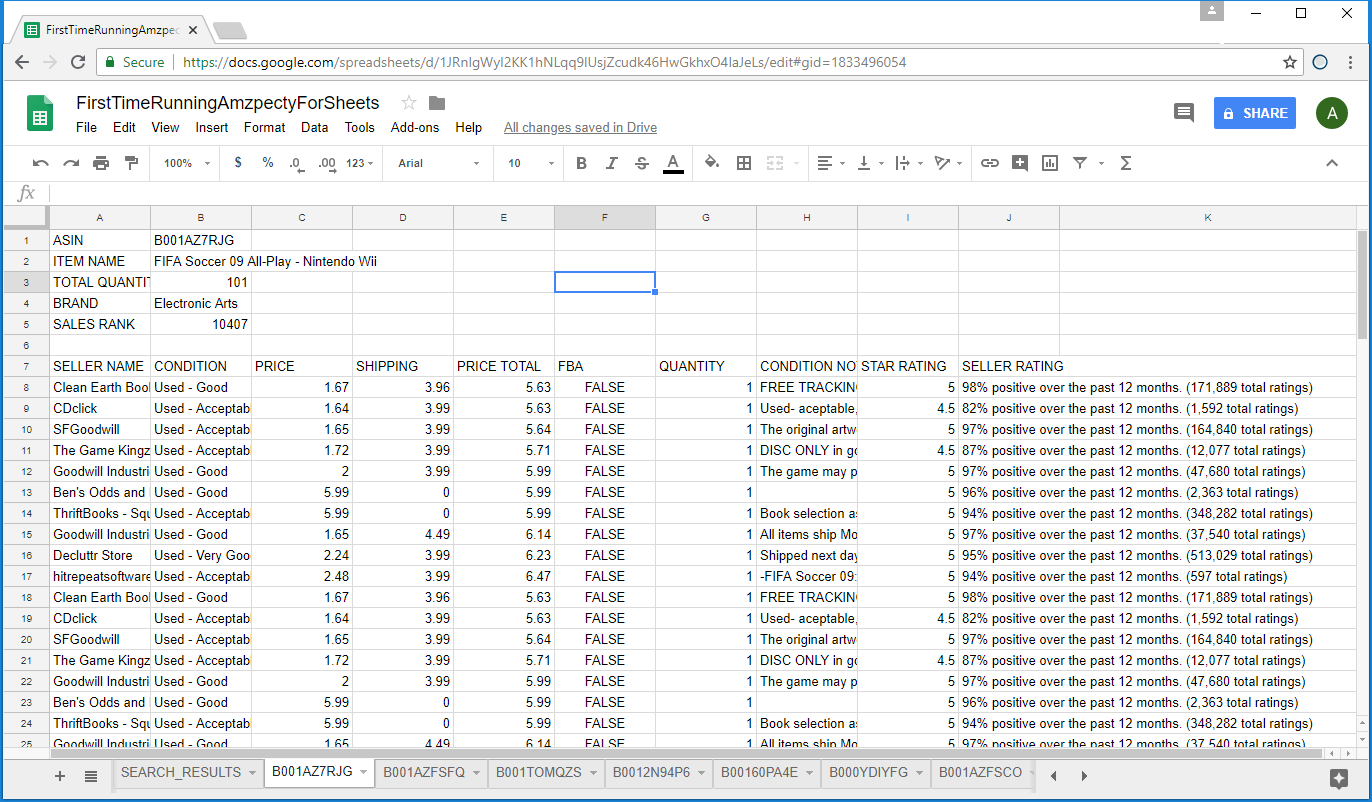The image size is (1372, 802).
Task: Click the Redo icon in toolbar
Action: click(x=71, y=163)
